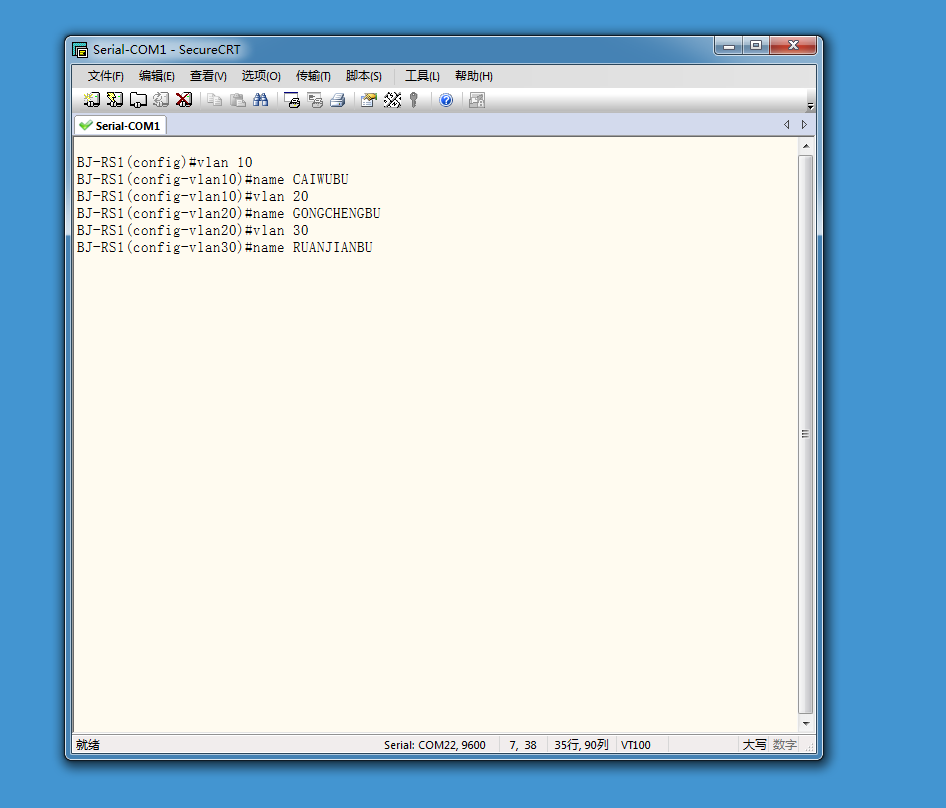Open the 查看(V) menu
The width and height of the screenshot is (946, 808).
click(208, 76)
